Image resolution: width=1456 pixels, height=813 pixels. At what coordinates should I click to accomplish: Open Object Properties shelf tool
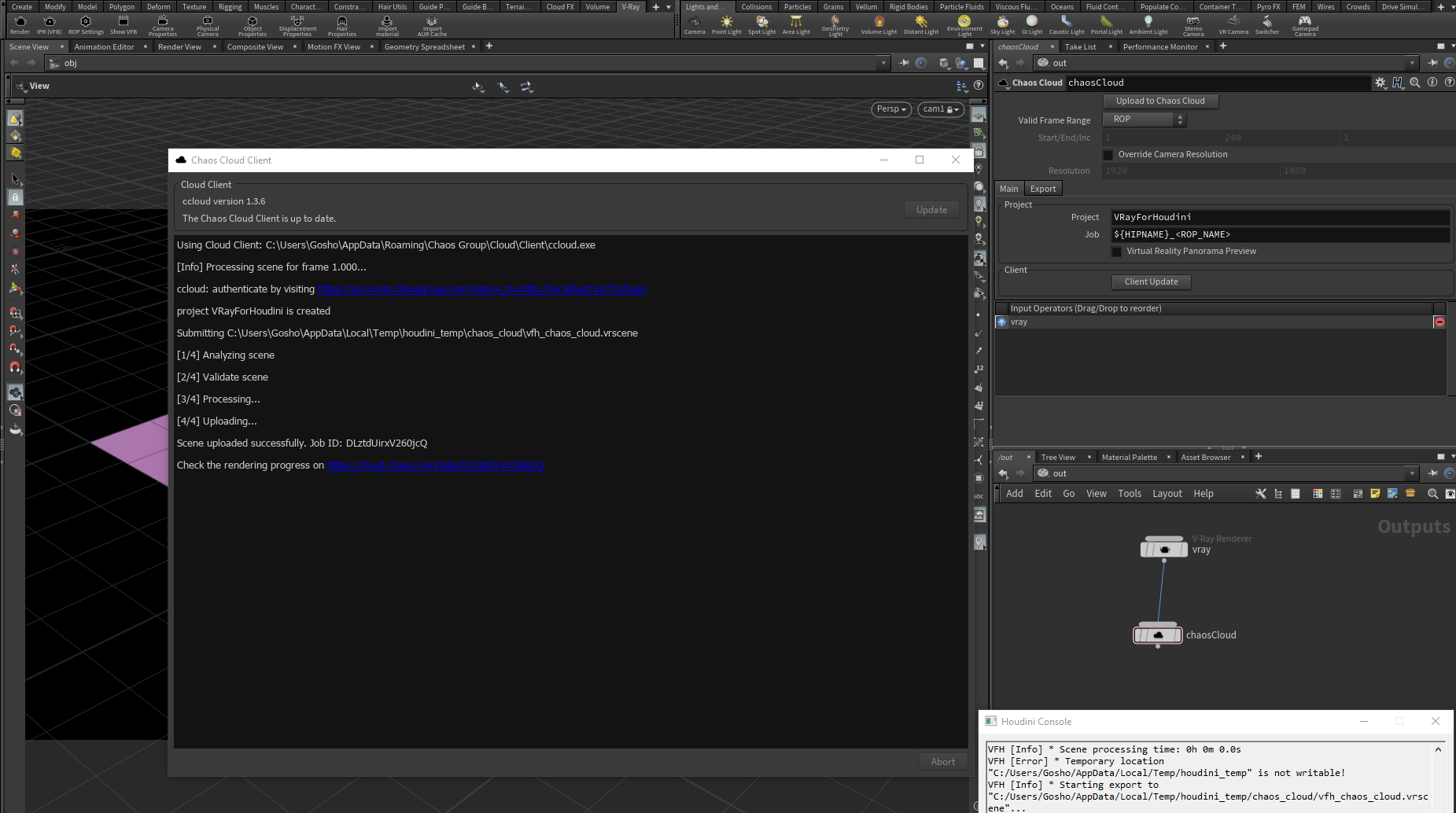click(252, 26)
